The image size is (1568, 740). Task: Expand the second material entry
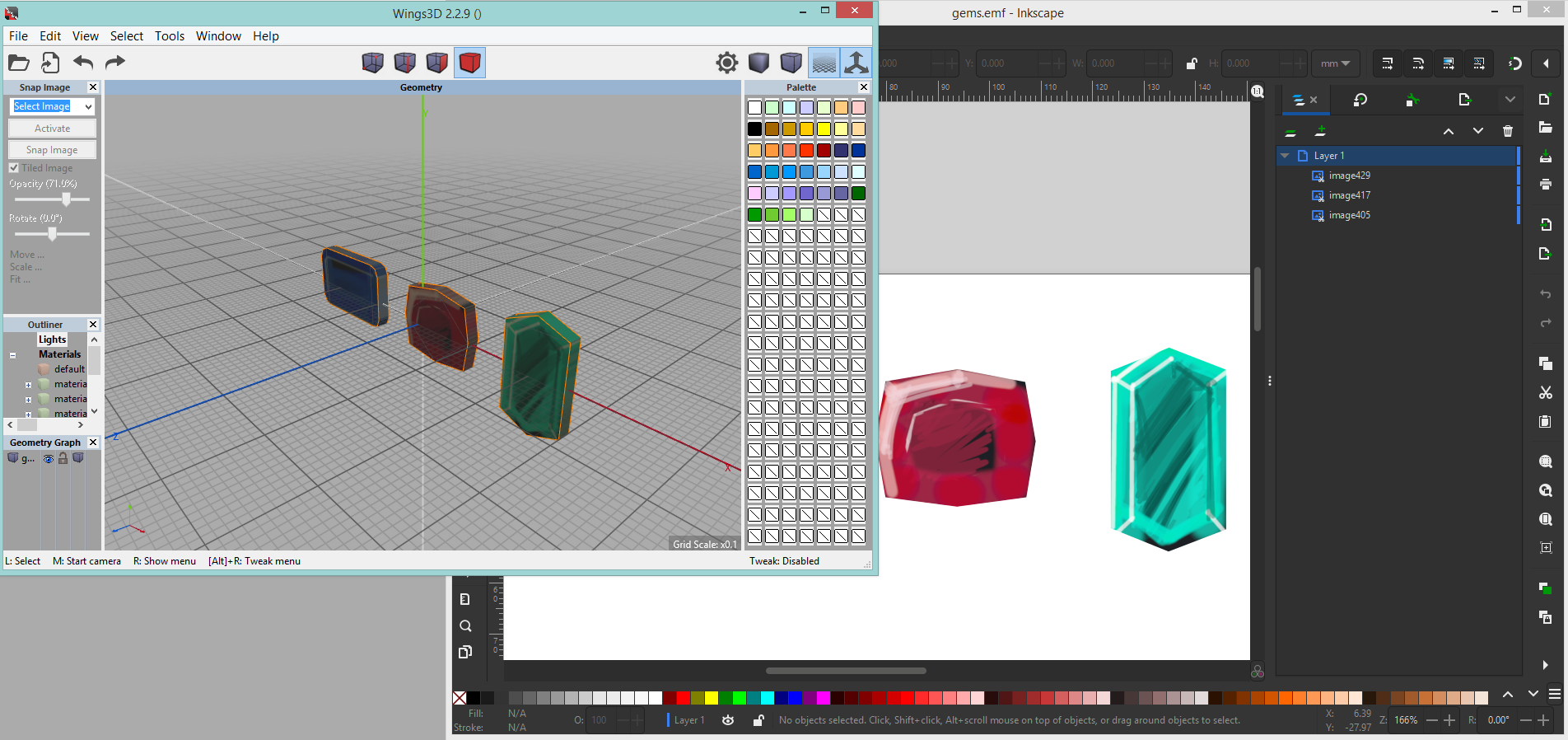[28, 400]
